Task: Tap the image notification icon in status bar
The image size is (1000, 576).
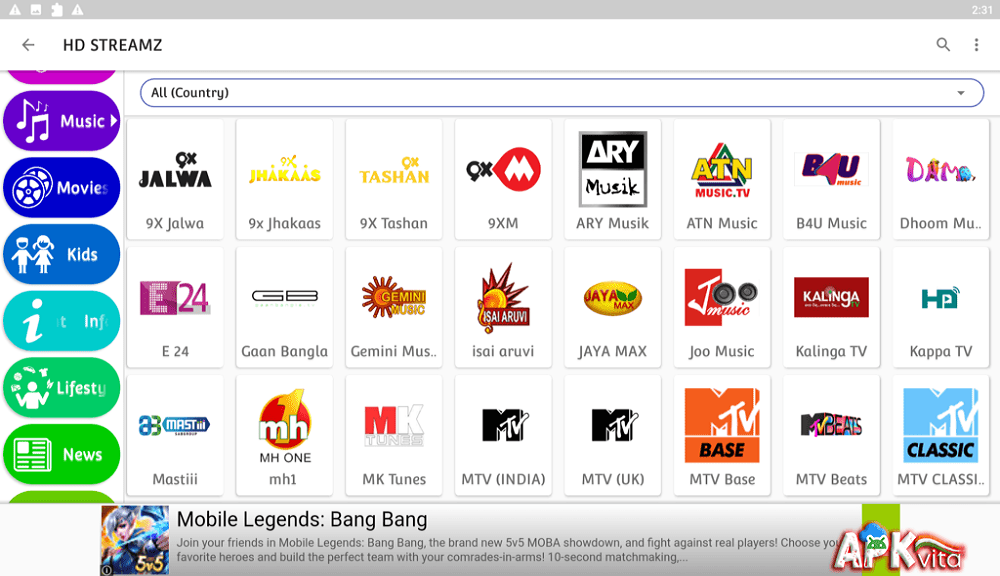Action: (36, 10)
